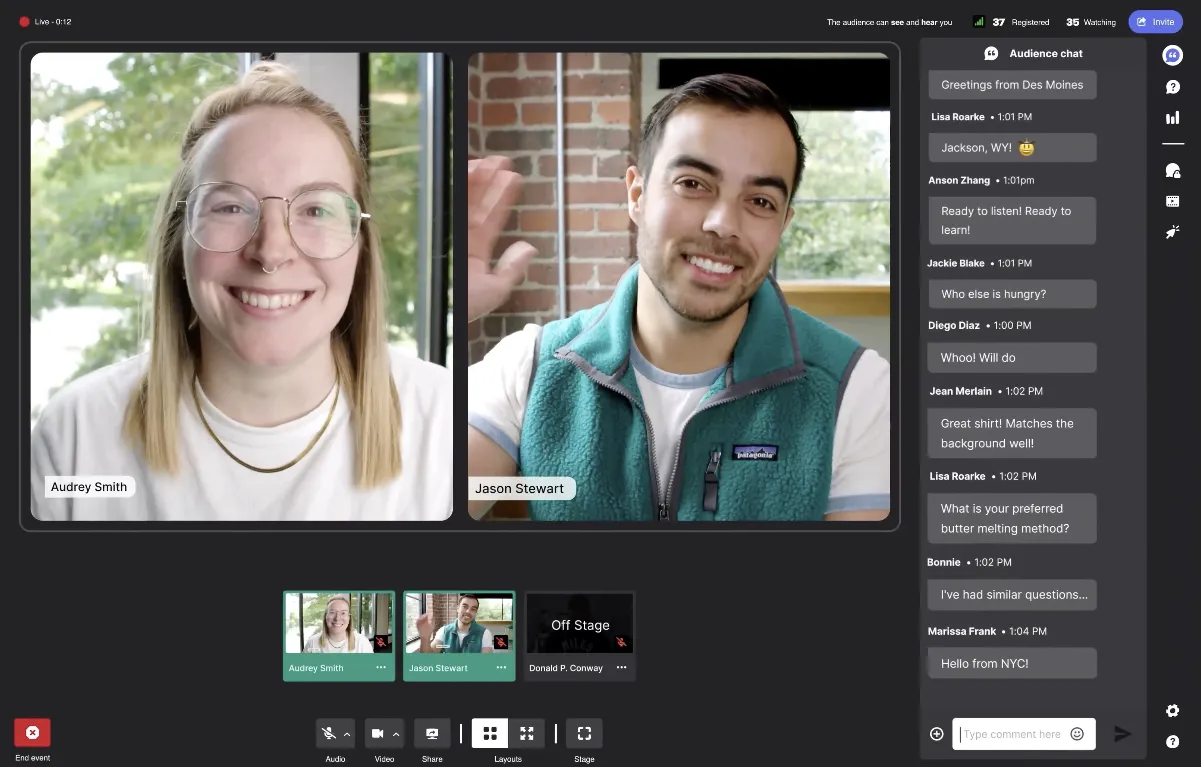The image size is (1201, 767).
Task: Select the expanded spotlight layout
Action: coord(527,733)
